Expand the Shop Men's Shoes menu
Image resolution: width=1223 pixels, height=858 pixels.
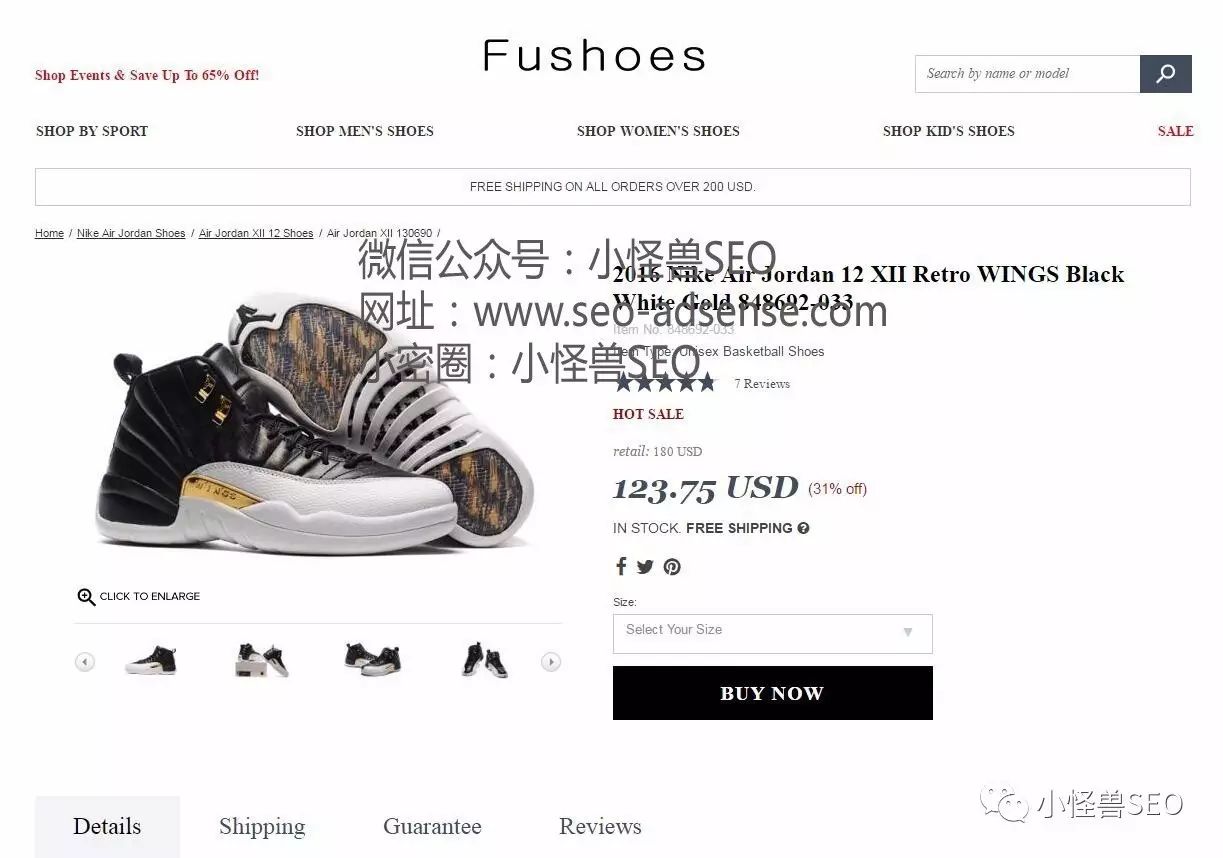[365, 131]
